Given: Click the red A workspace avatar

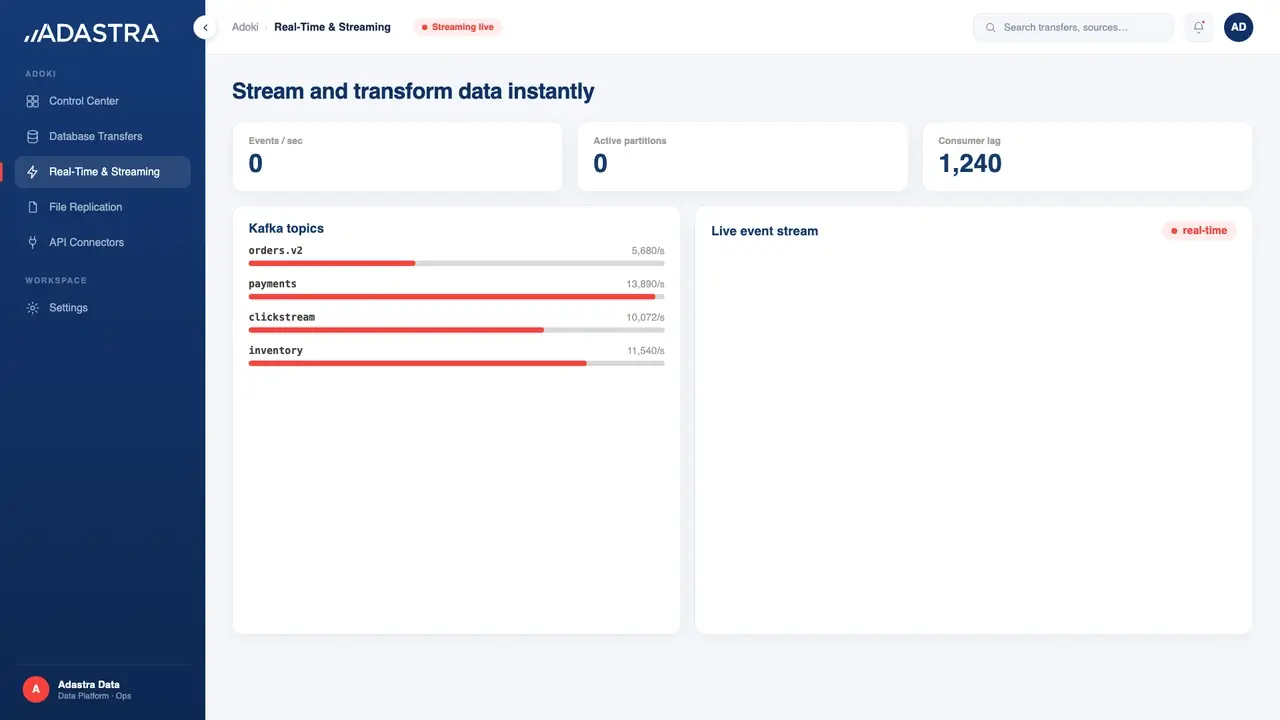Looking at the screenshot, I should point(36,689).
